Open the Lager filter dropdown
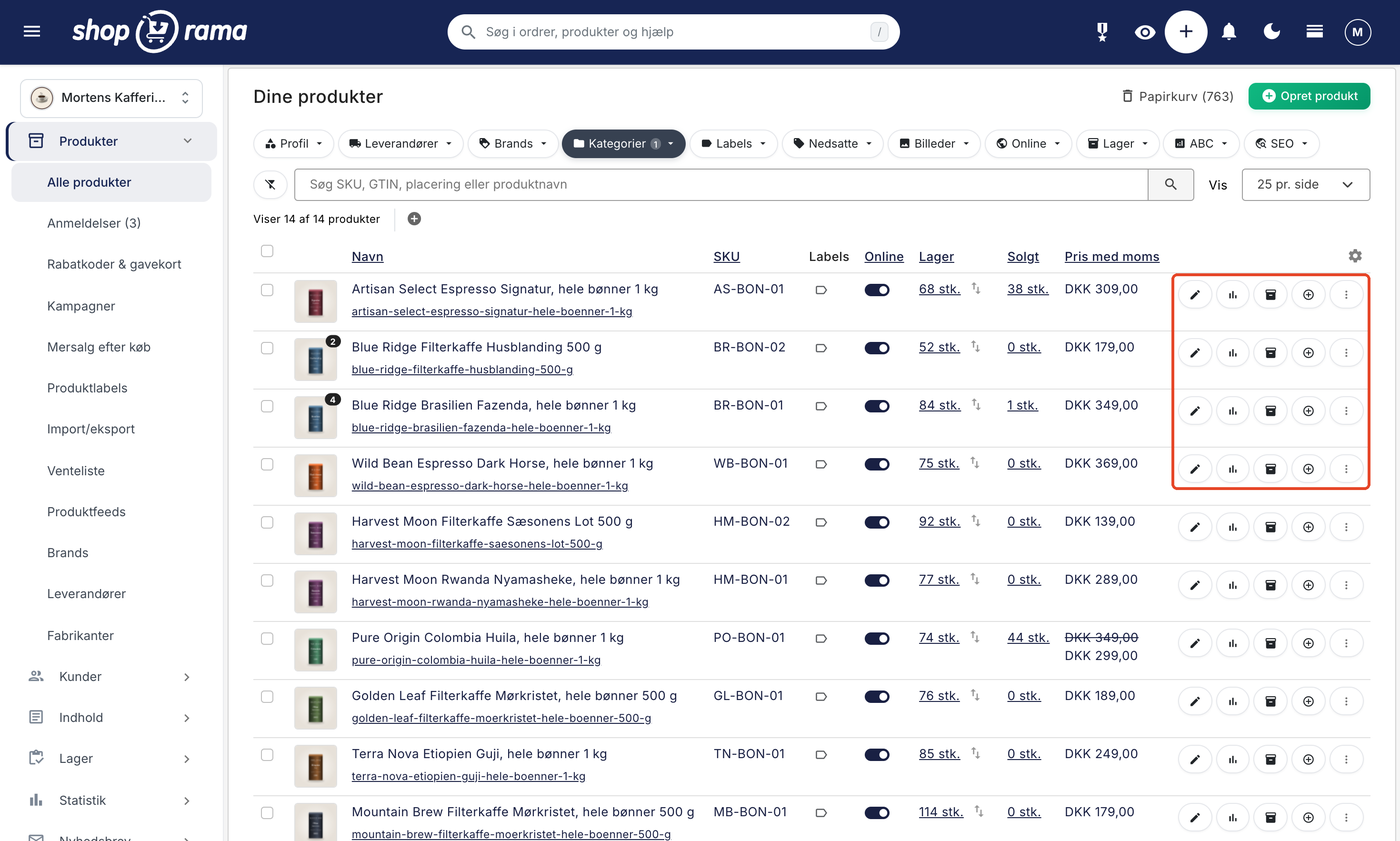 pos(1117,144)
